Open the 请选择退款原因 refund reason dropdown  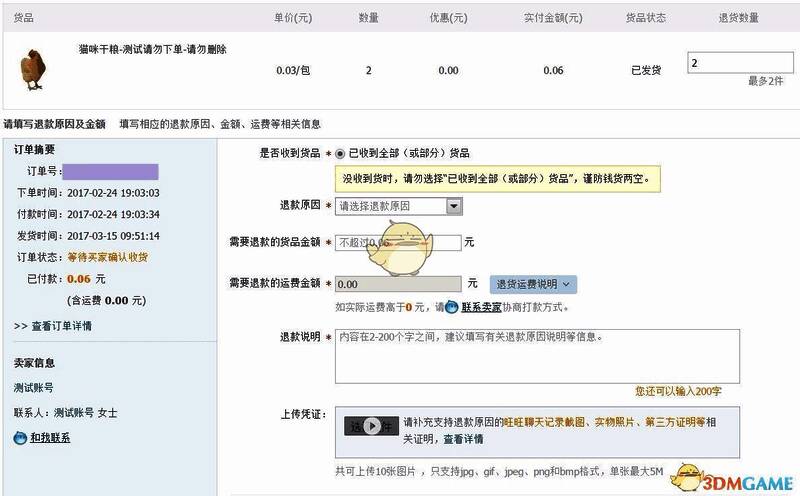[x=398, y=206]
